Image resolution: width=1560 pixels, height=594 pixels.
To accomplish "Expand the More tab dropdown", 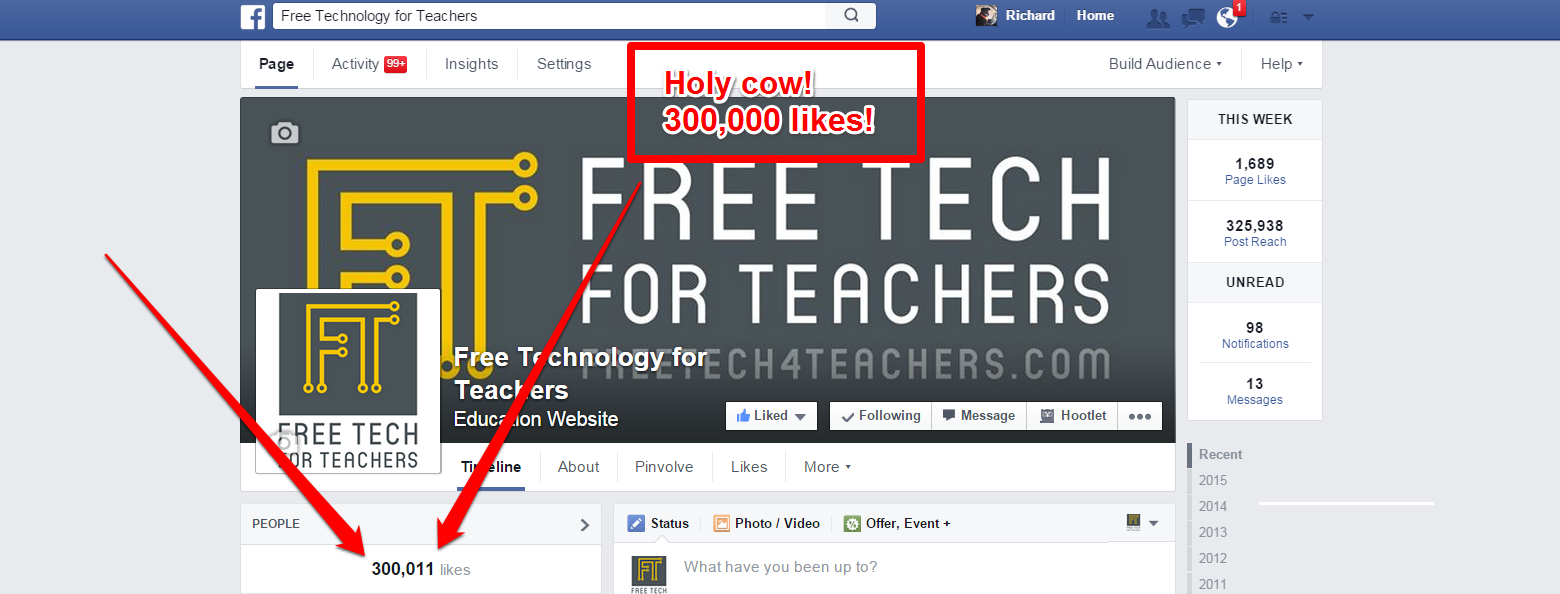I will (827, 467).
